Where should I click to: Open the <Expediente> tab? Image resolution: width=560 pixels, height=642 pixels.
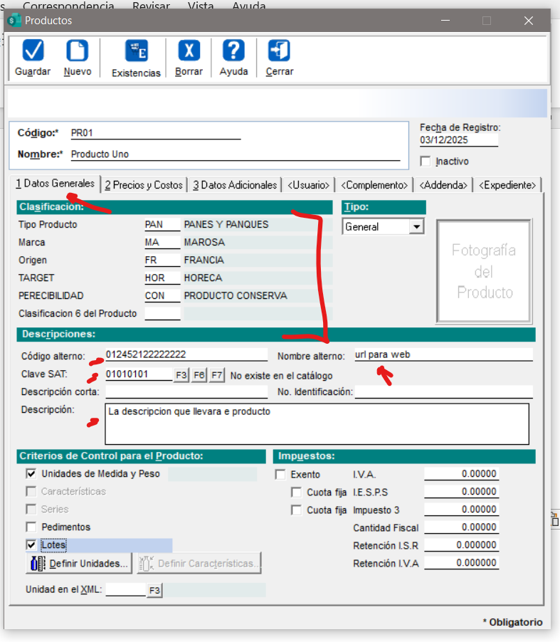pos(507,185)
